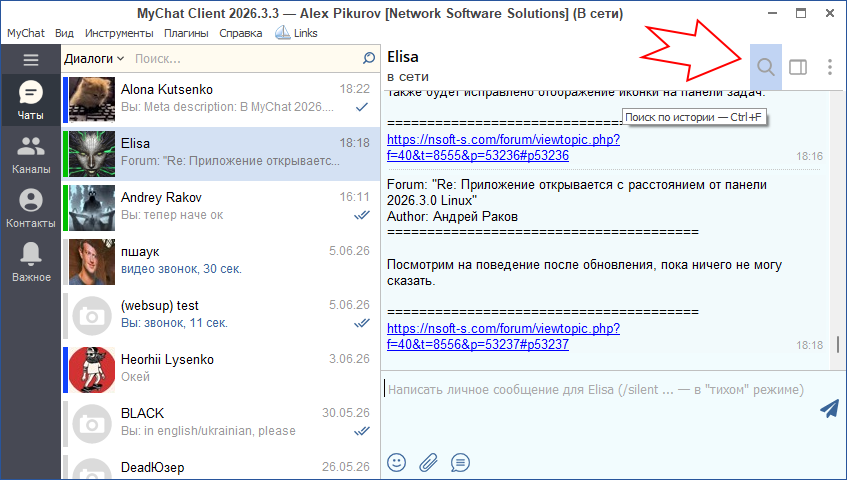The image size is (847, 480).
Task: Click the search magnifier in dialogs panel
Action: pos(369,58)
